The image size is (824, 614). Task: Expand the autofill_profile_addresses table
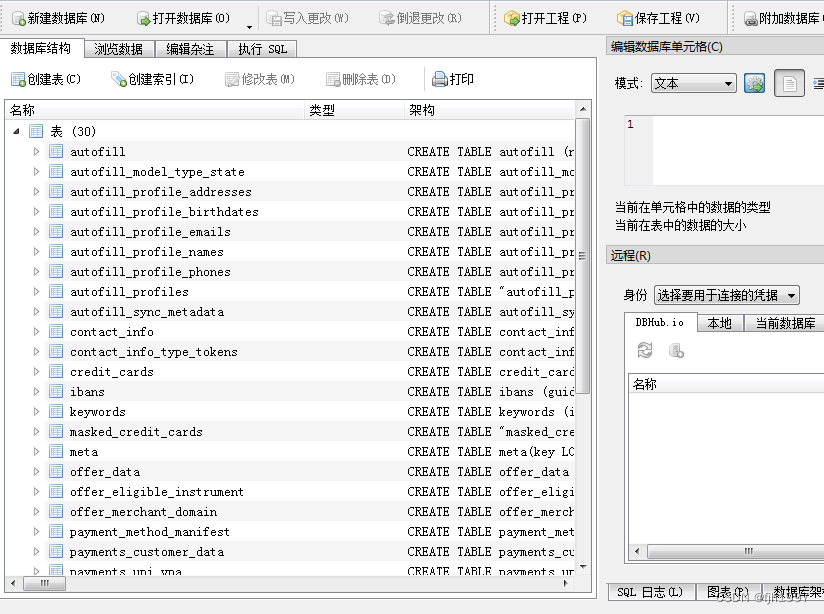click(36, 191)
